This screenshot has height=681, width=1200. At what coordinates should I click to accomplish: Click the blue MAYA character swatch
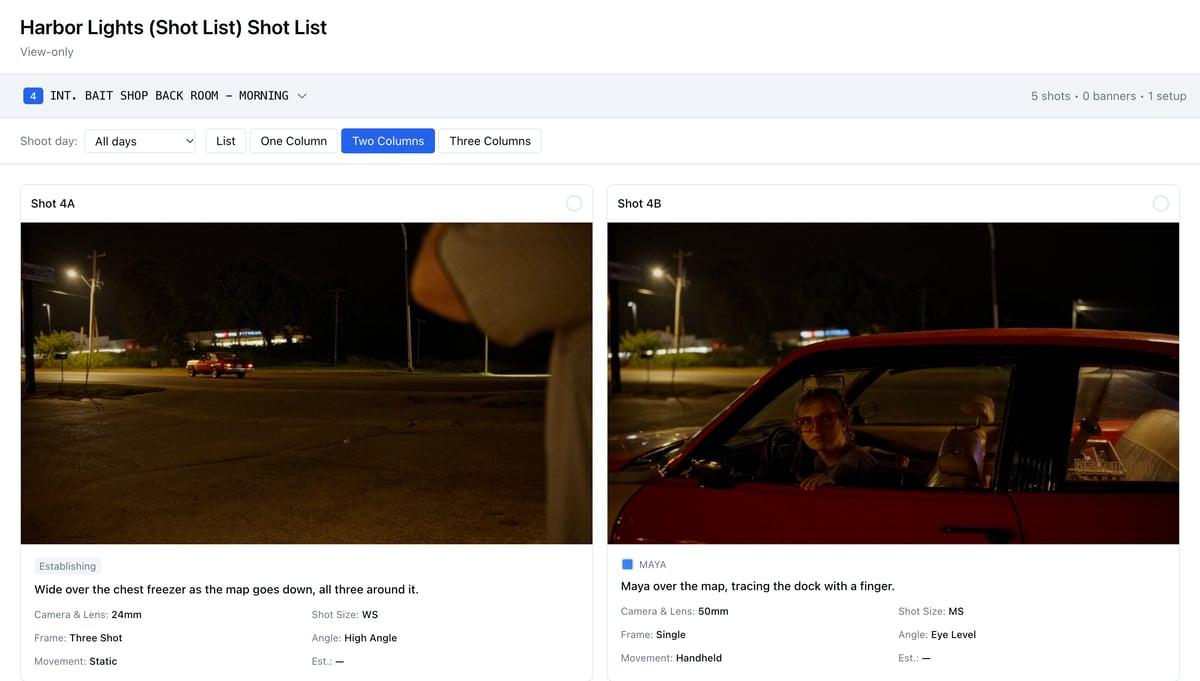pyautogui.click(x=627, y=565)
